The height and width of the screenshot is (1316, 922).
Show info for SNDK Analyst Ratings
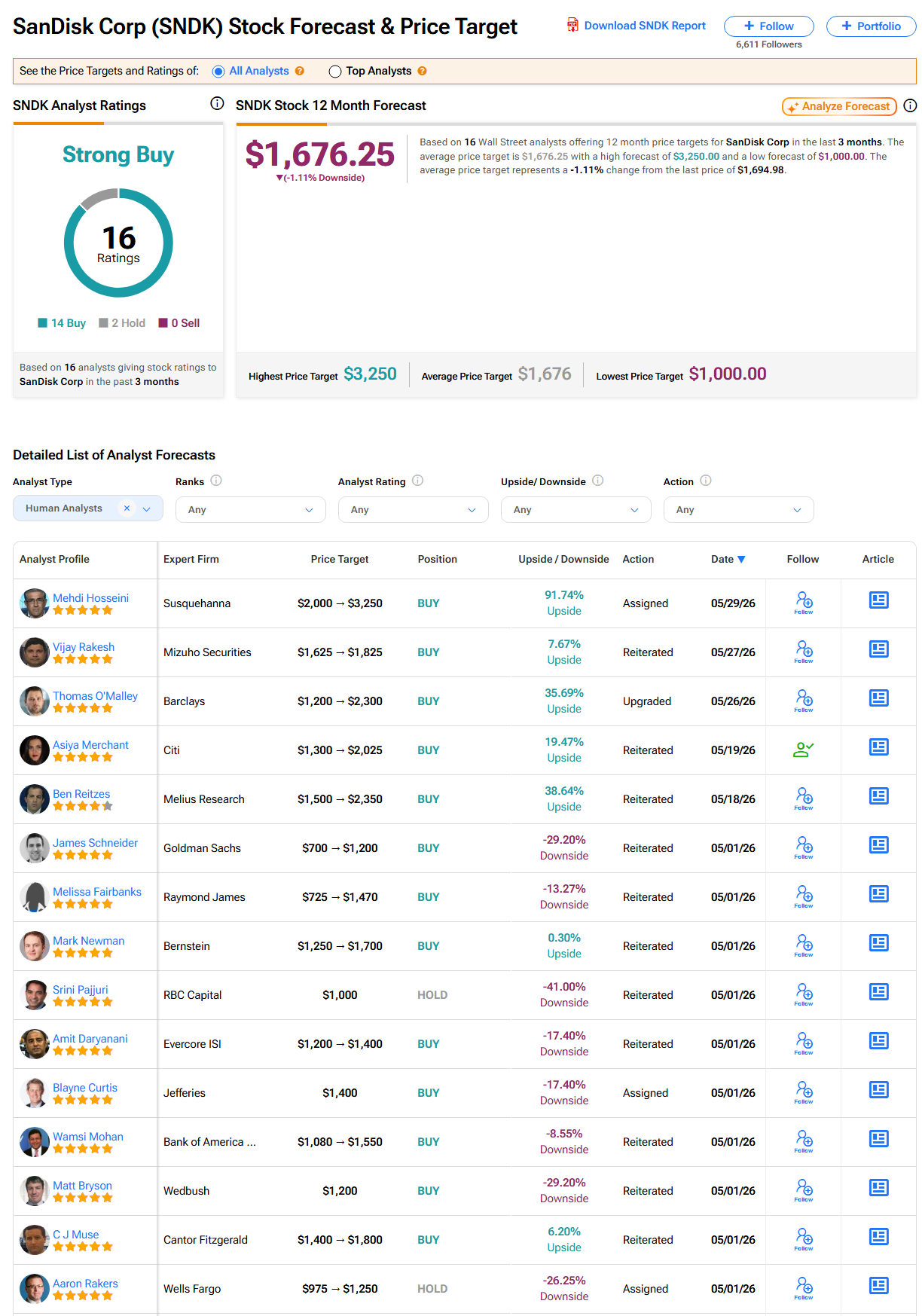click(217, 103)
